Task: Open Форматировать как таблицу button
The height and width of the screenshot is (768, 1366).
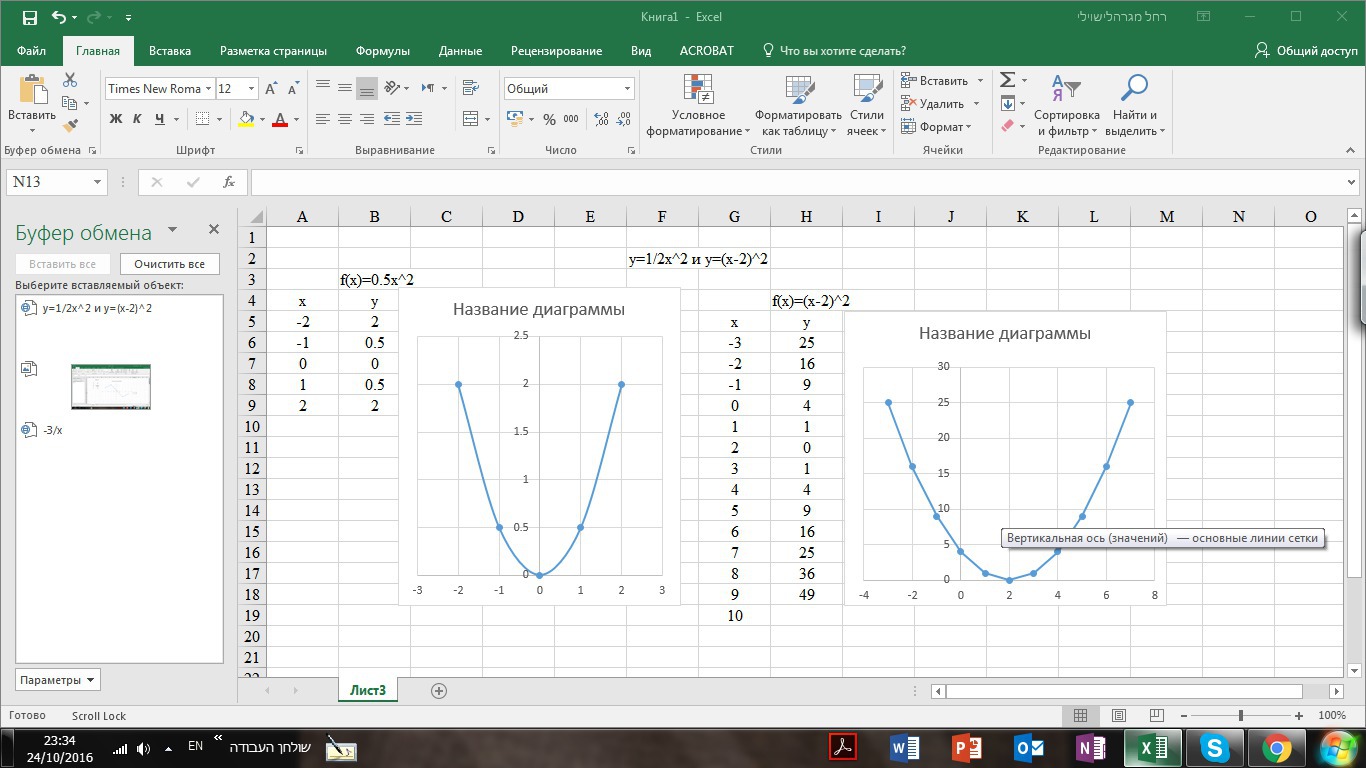Action: pos(798,106)
